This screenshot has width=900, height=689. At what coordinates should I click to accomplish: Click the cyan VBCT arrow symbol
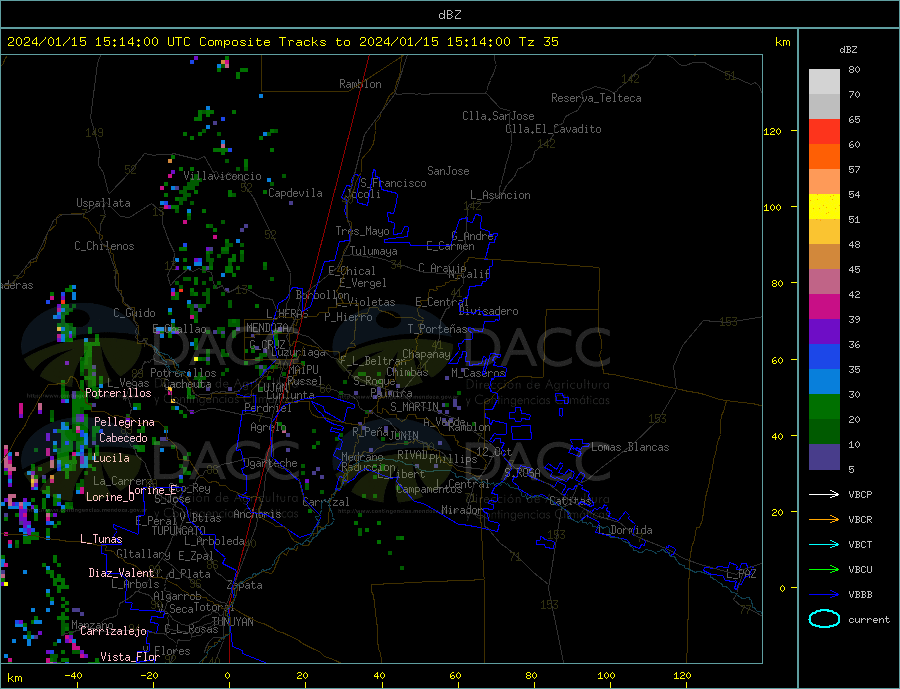[x=824, y=544]
